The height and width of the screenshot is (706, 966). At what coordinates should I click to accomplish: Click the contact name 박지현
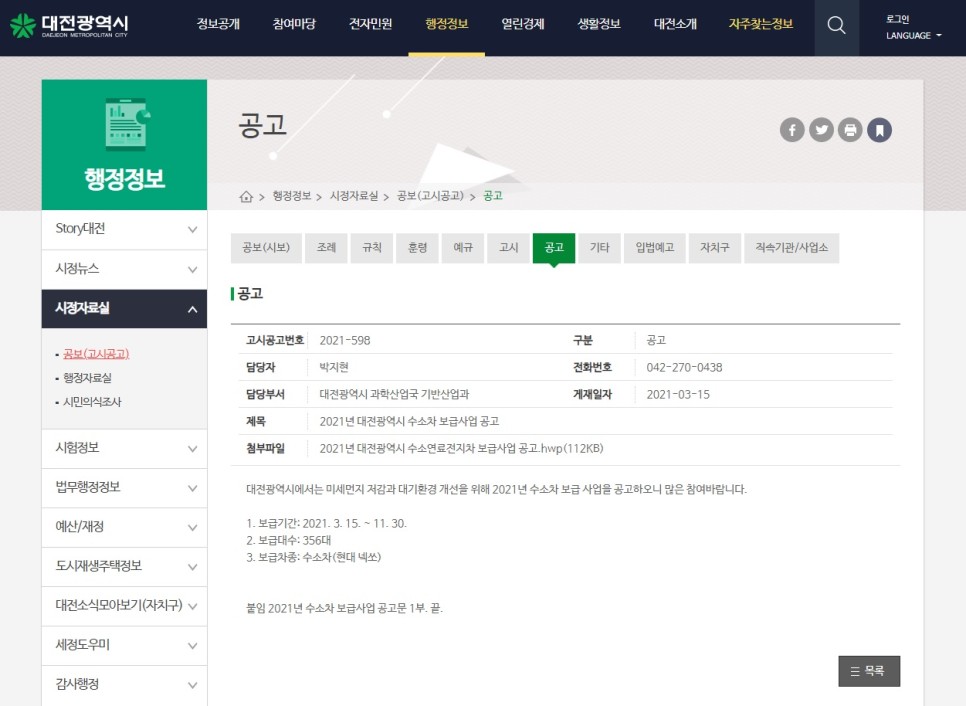click(x=334, y=367)
